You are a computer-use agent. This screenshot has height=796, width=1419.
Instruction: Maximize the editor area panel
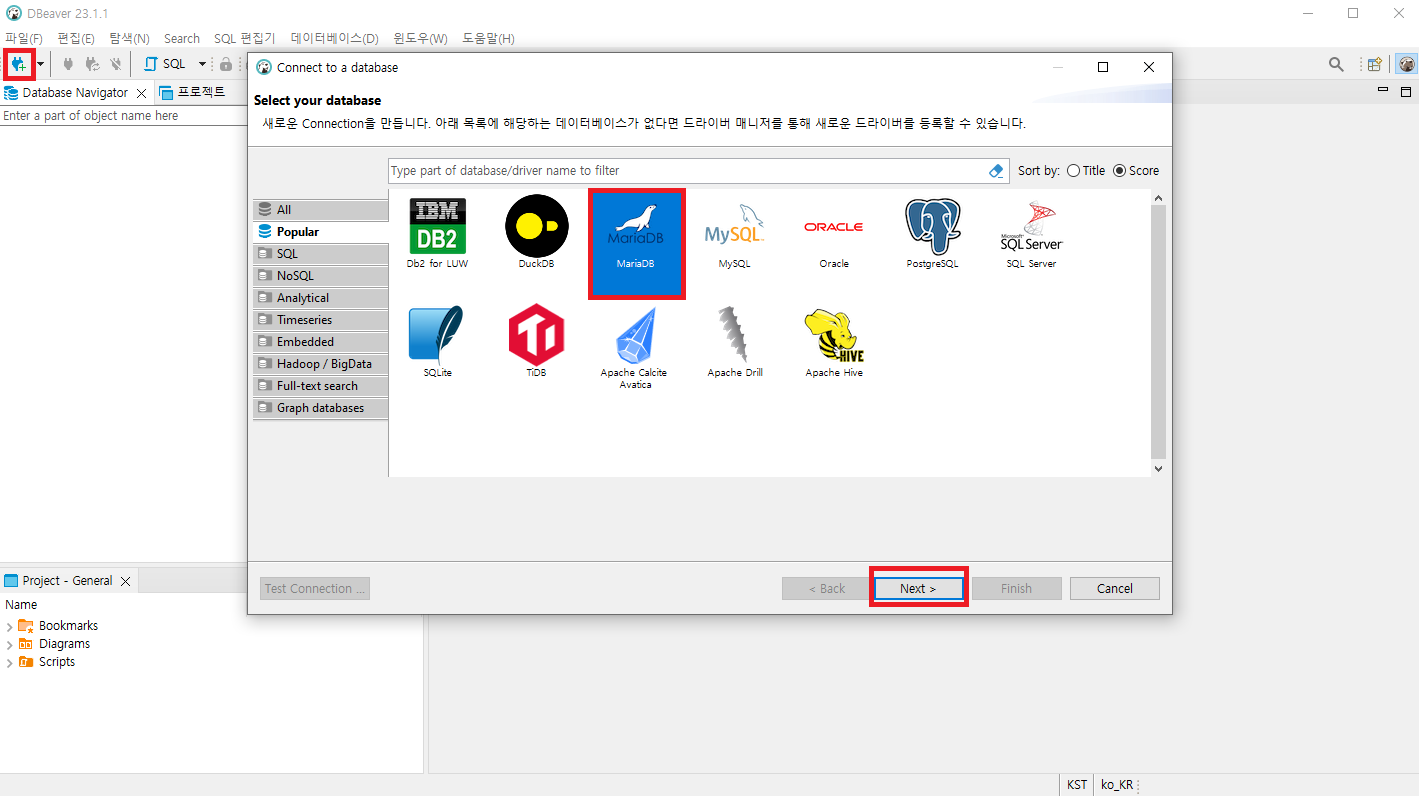(1406, 91)
